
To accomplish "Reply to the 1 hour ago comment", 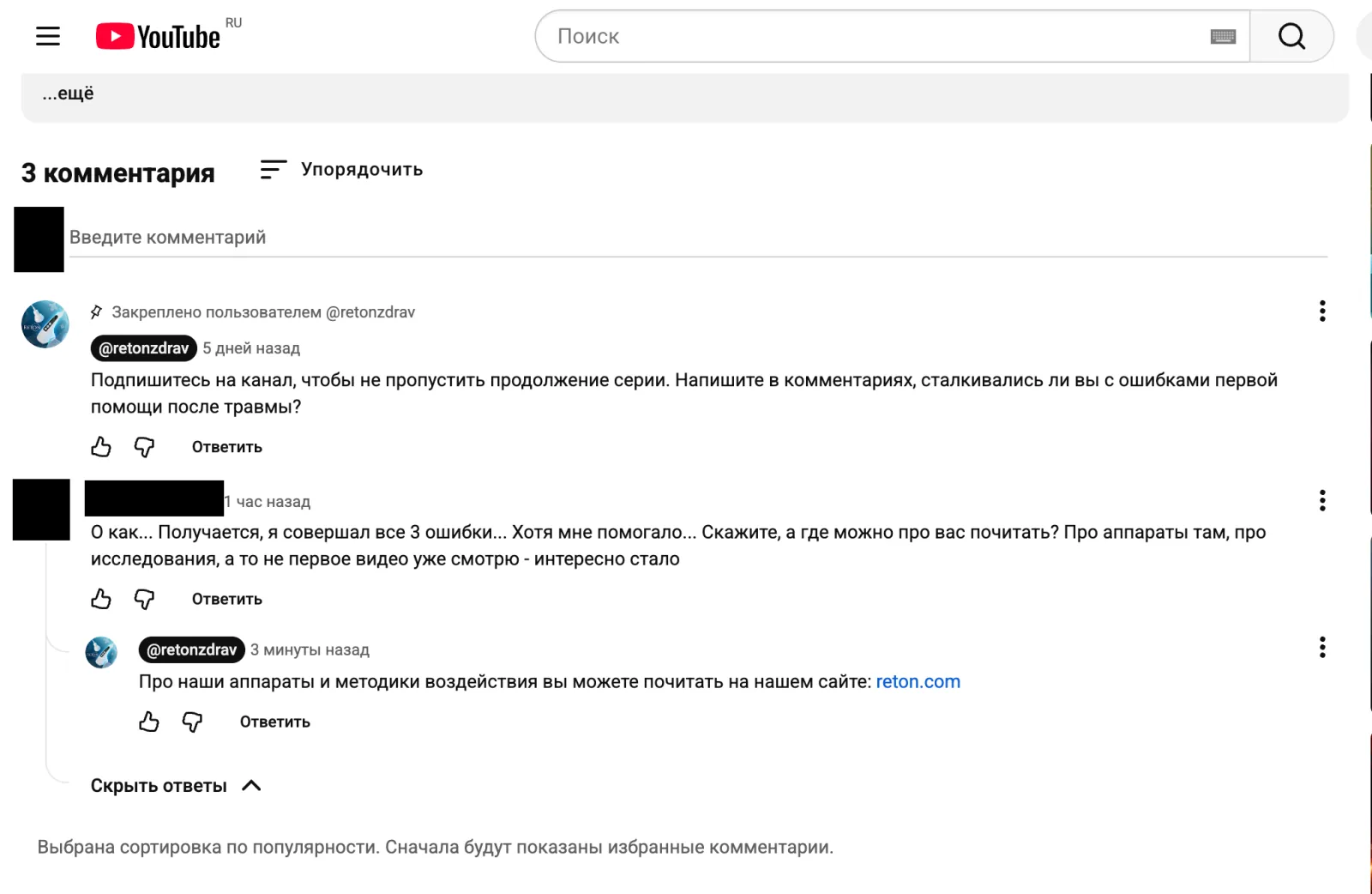I will 227,599.
